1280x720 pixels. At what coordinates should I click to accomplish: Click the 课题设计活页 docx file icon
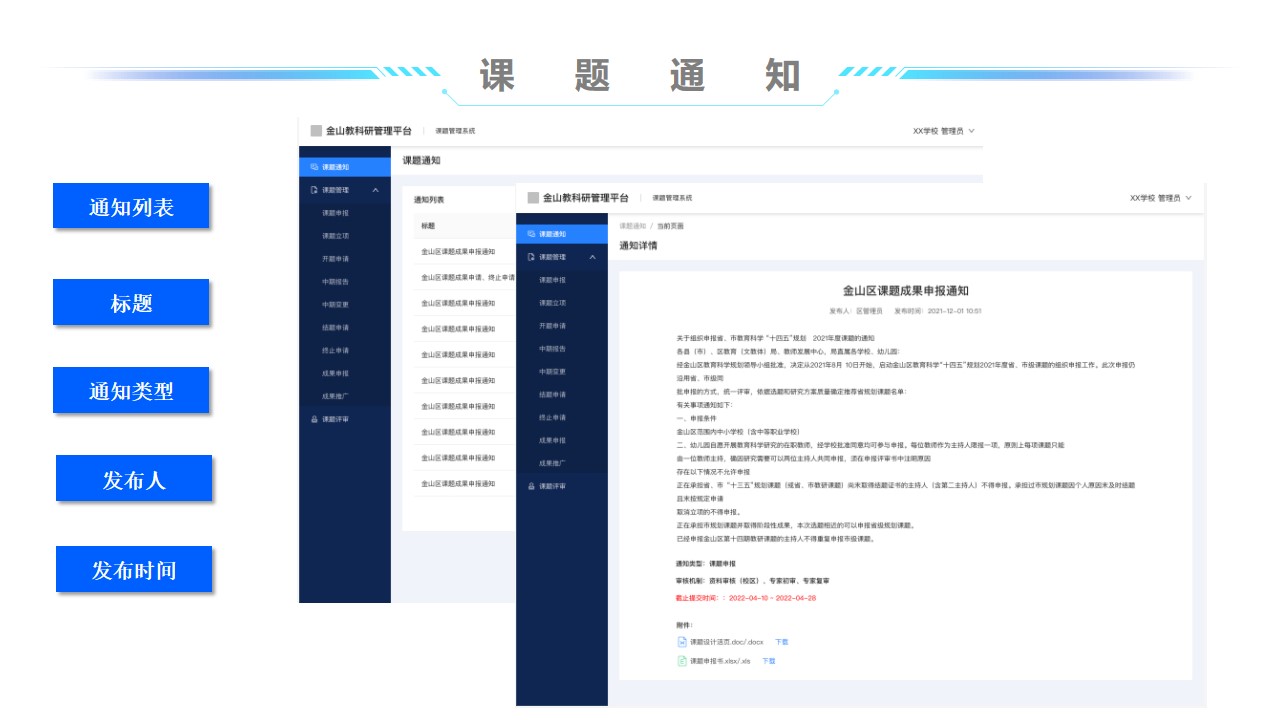(682, 642)
